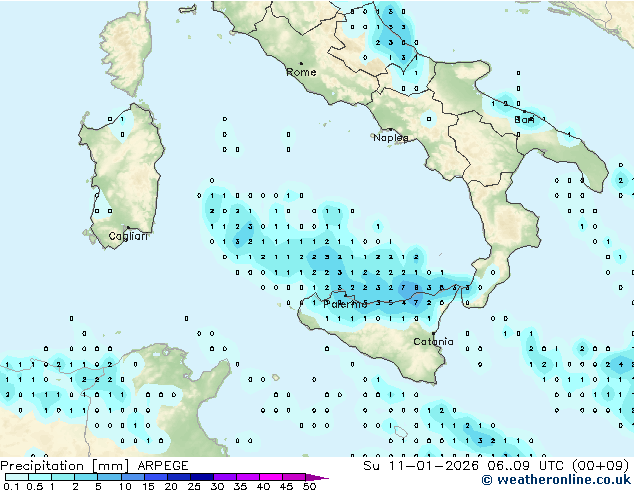634x490 pixels.
Task: Click the legend value 0.5
Action: point(34,486)
